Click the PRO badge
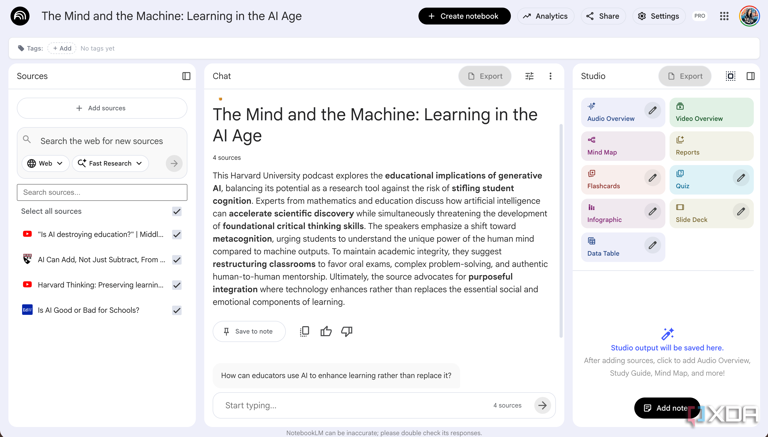The height and width of the screenshot is (437, 768). coord(699,16)
